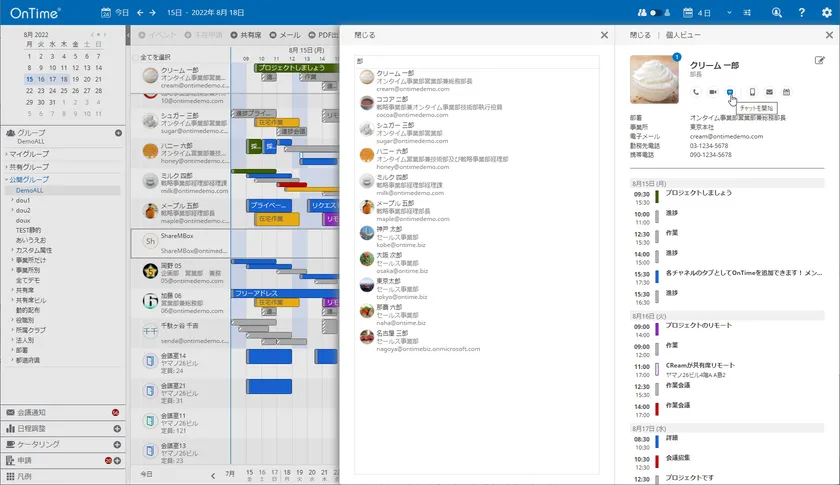Screen dimensions: 840x485
Task: Expand the 事業所別 tree node
Action: pos(13,270)
